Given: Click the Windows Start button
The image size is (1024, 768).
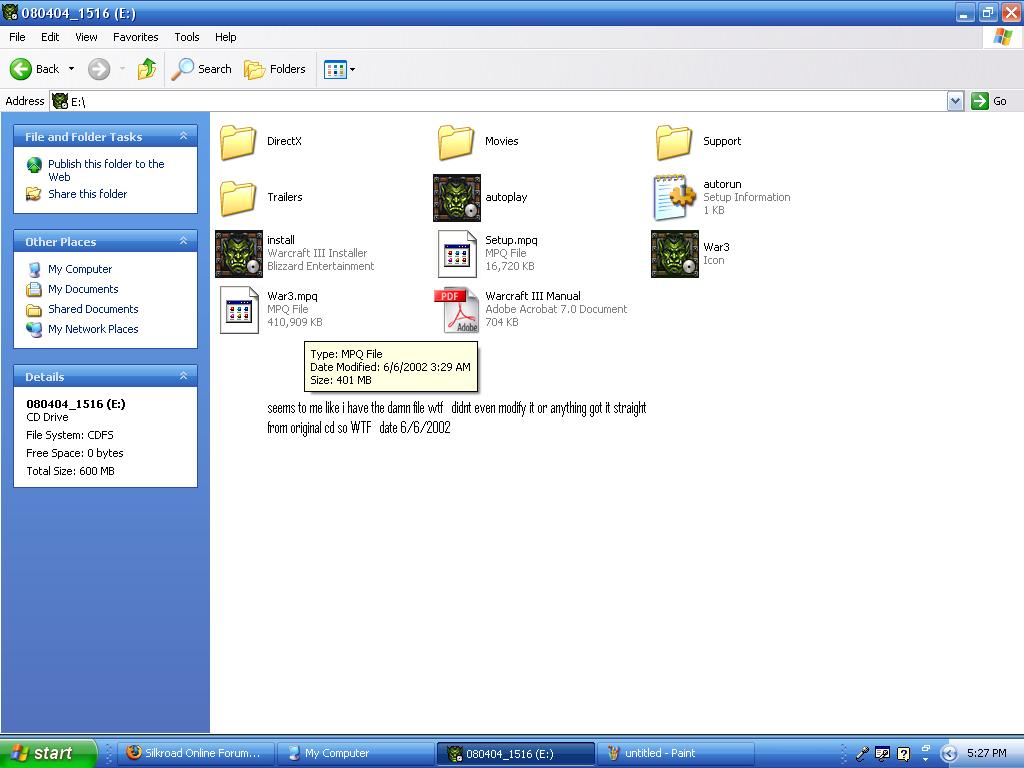Looking at the screenshot, I should coord(48,753).
